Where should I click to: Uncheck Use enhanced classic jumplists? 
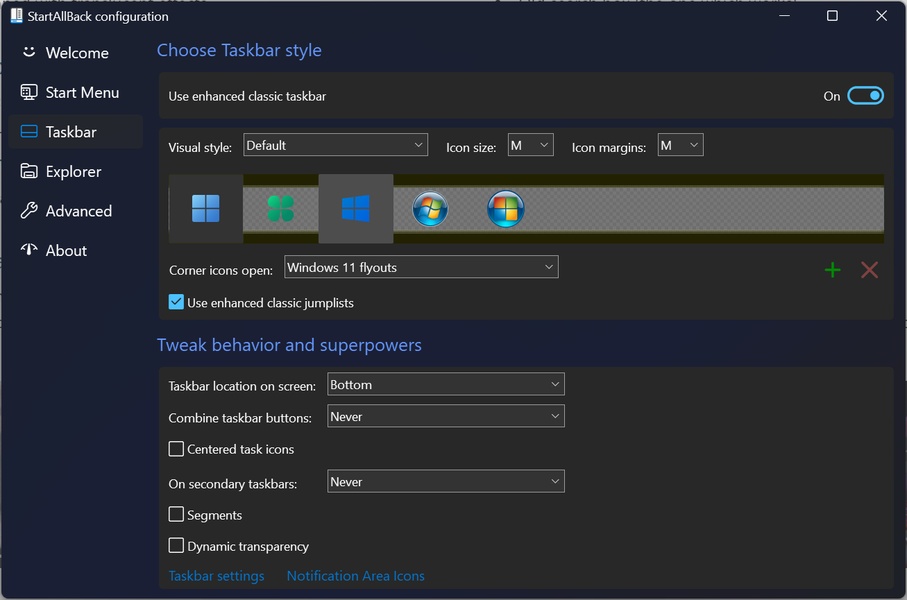click(177, 302)
